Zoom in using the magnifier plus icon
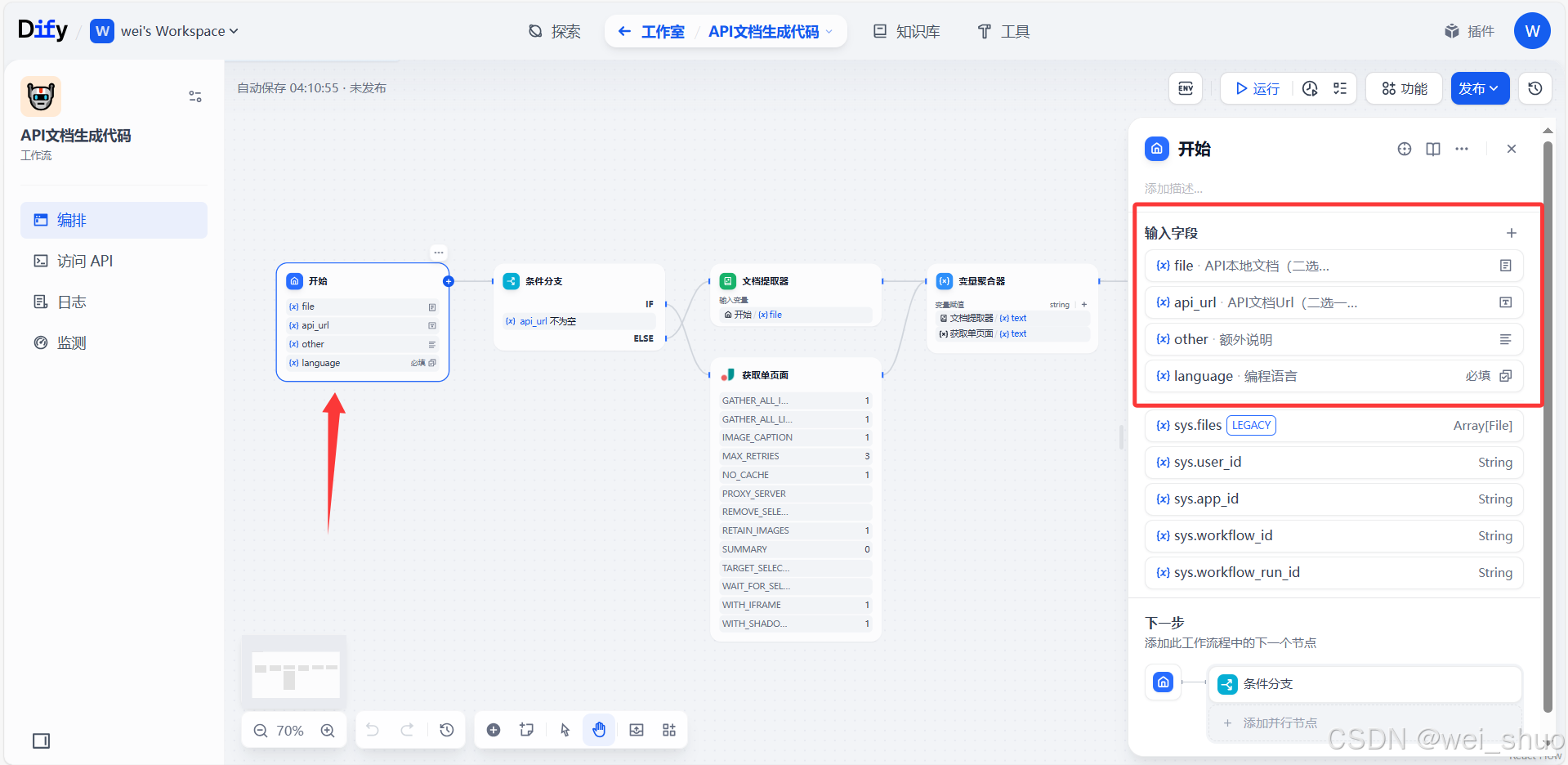The width and height of the screenshot is (1568, 765). click(328, 730)
